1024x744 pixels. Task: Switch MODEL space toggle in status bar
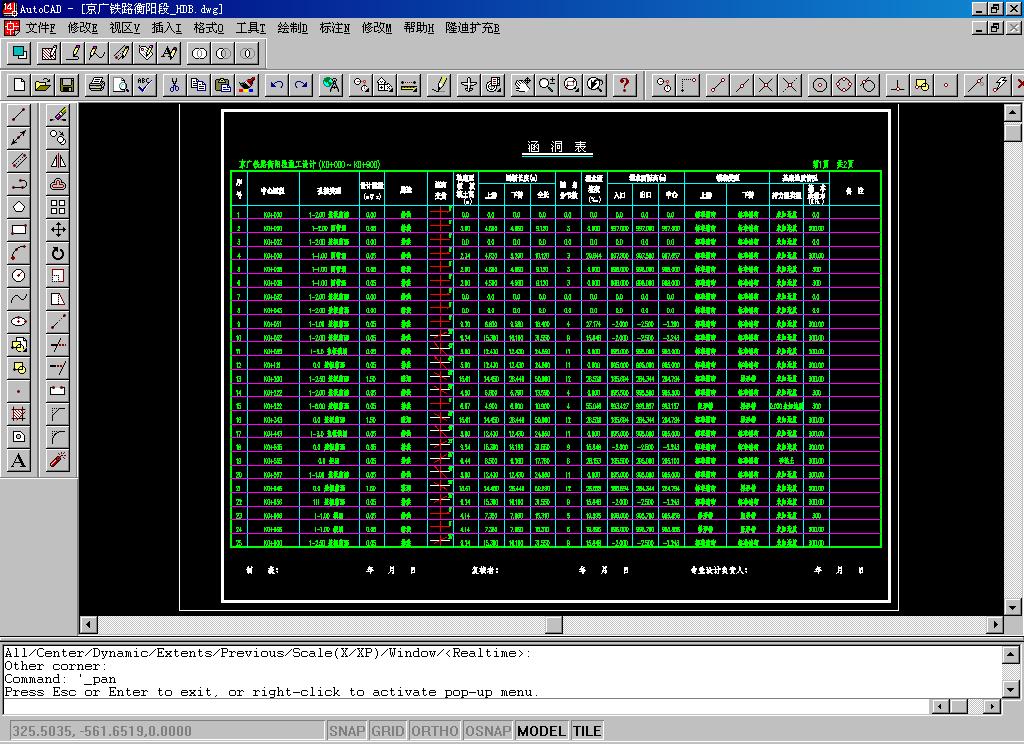pos(541,731)
